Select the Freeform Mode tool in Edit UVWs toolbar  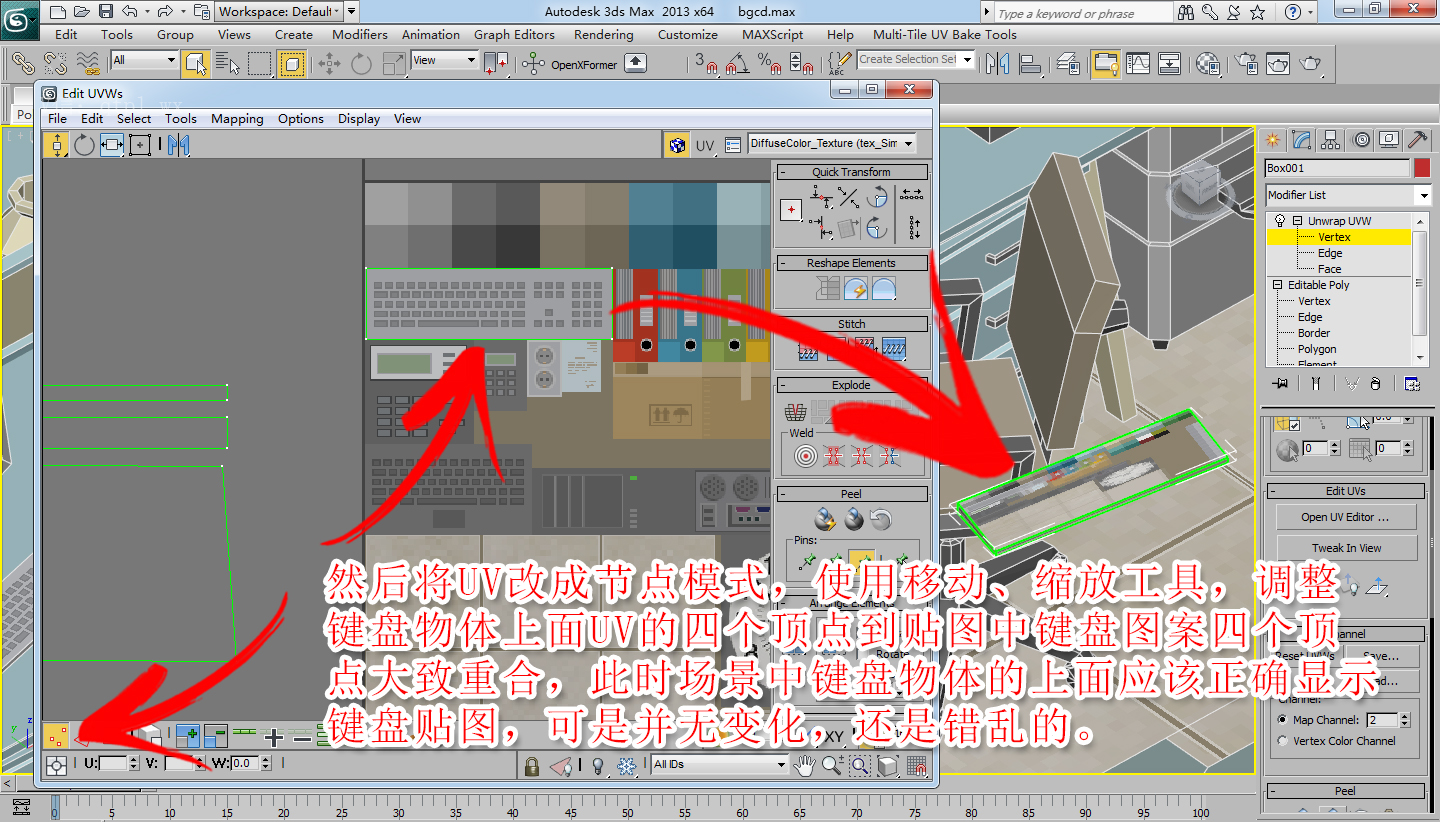pyautogui.click(x=141, y=144)
